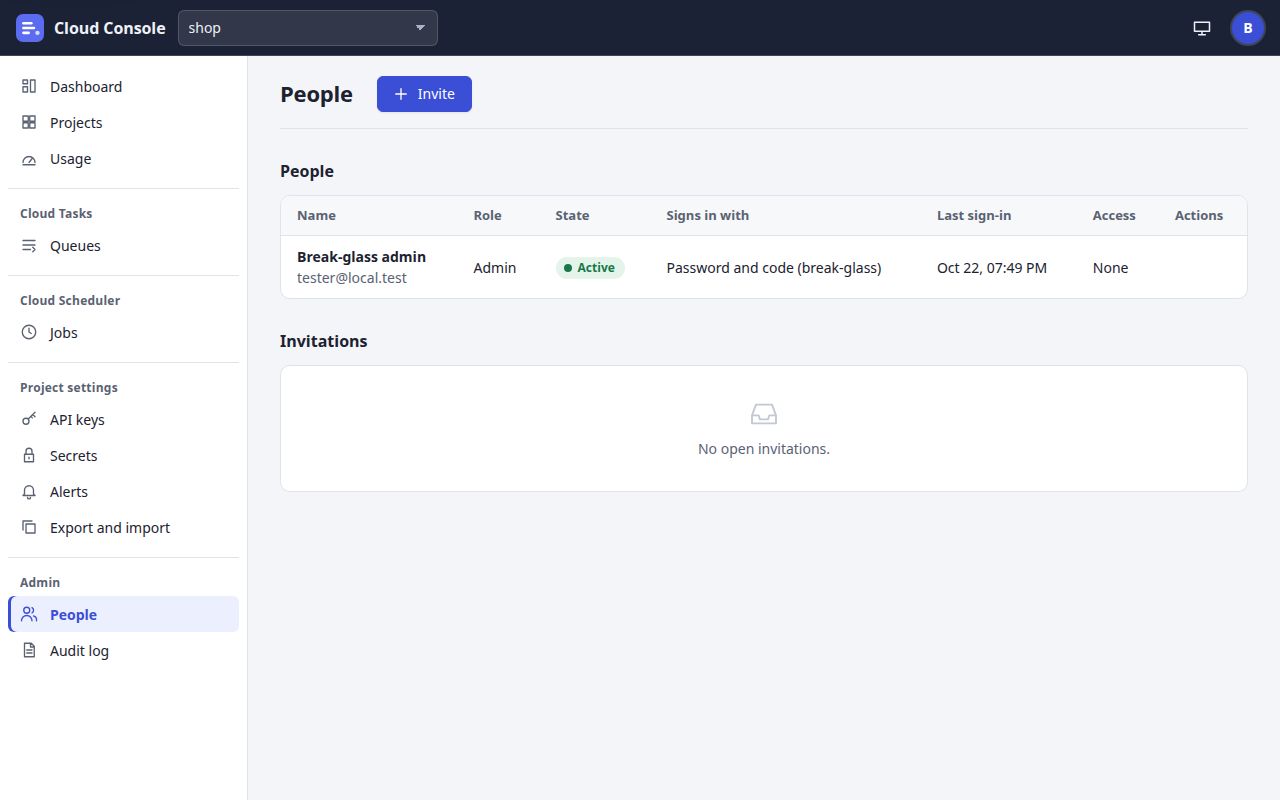The image size is (1280, 800).
Task: Click the empty inbox icon under Invitations
Action: [764, 414]
